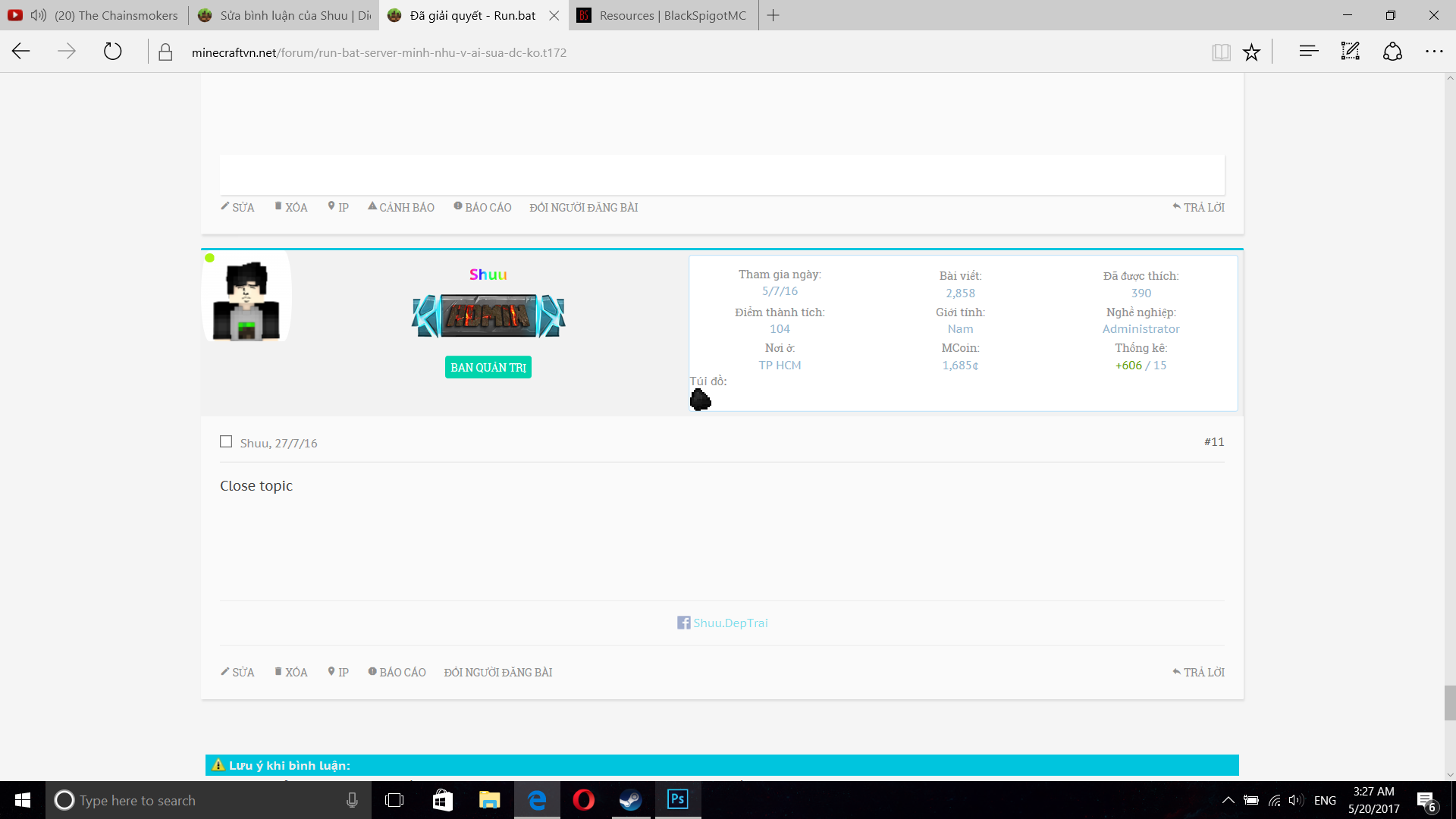Open Steam from the taskbar

(x=630, y=800)
